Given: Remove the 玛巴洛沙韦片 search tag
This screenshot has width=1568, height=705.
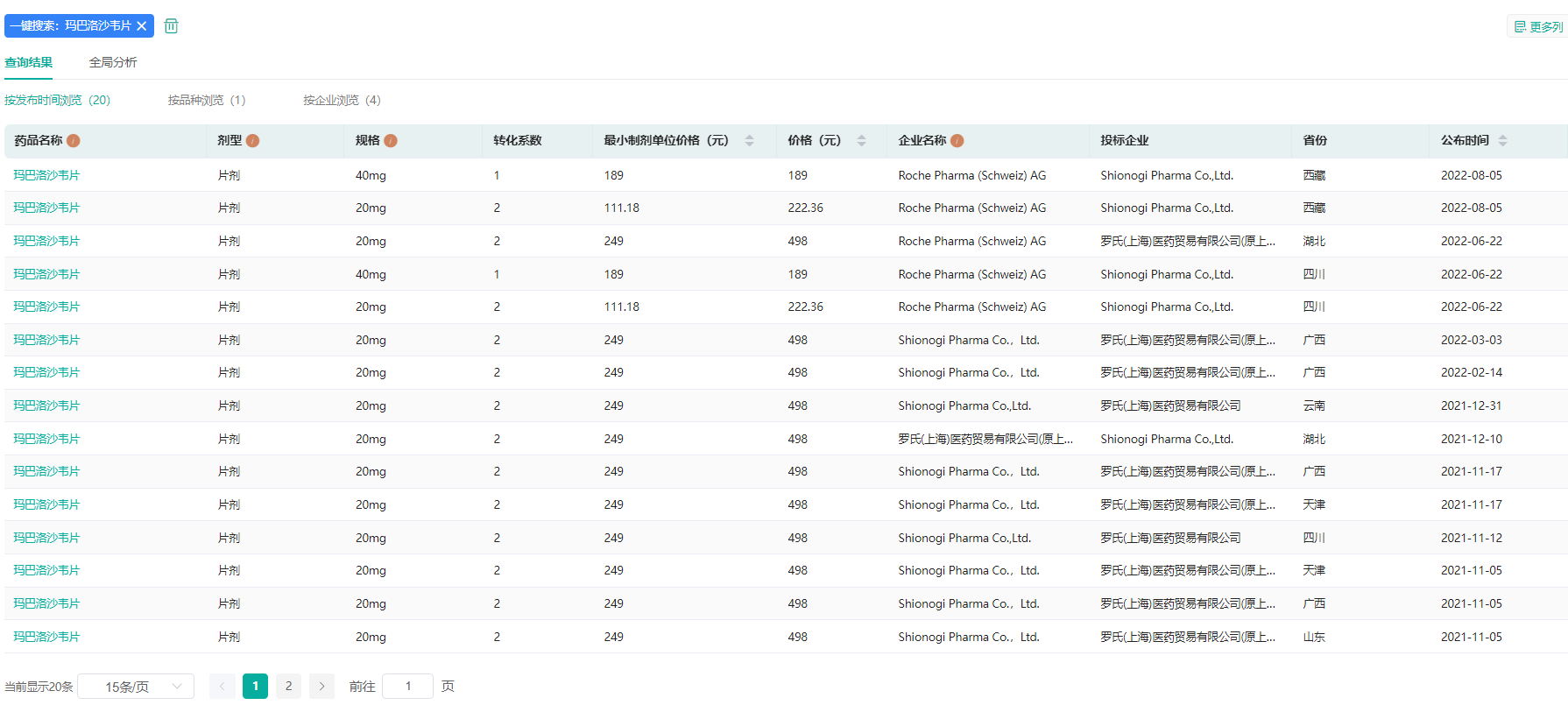Looking at the screenshot, I should point(142,26).
